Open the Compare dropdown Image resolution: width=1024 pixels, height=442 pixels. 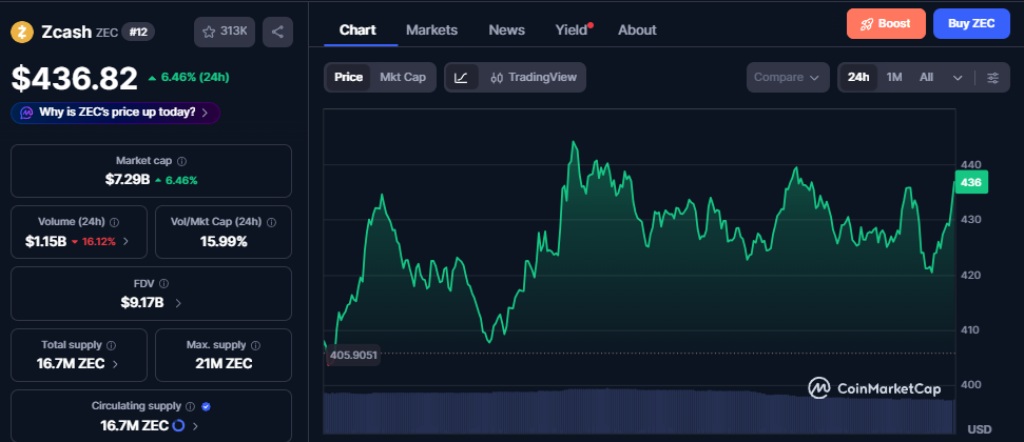[x=788, y=77]
